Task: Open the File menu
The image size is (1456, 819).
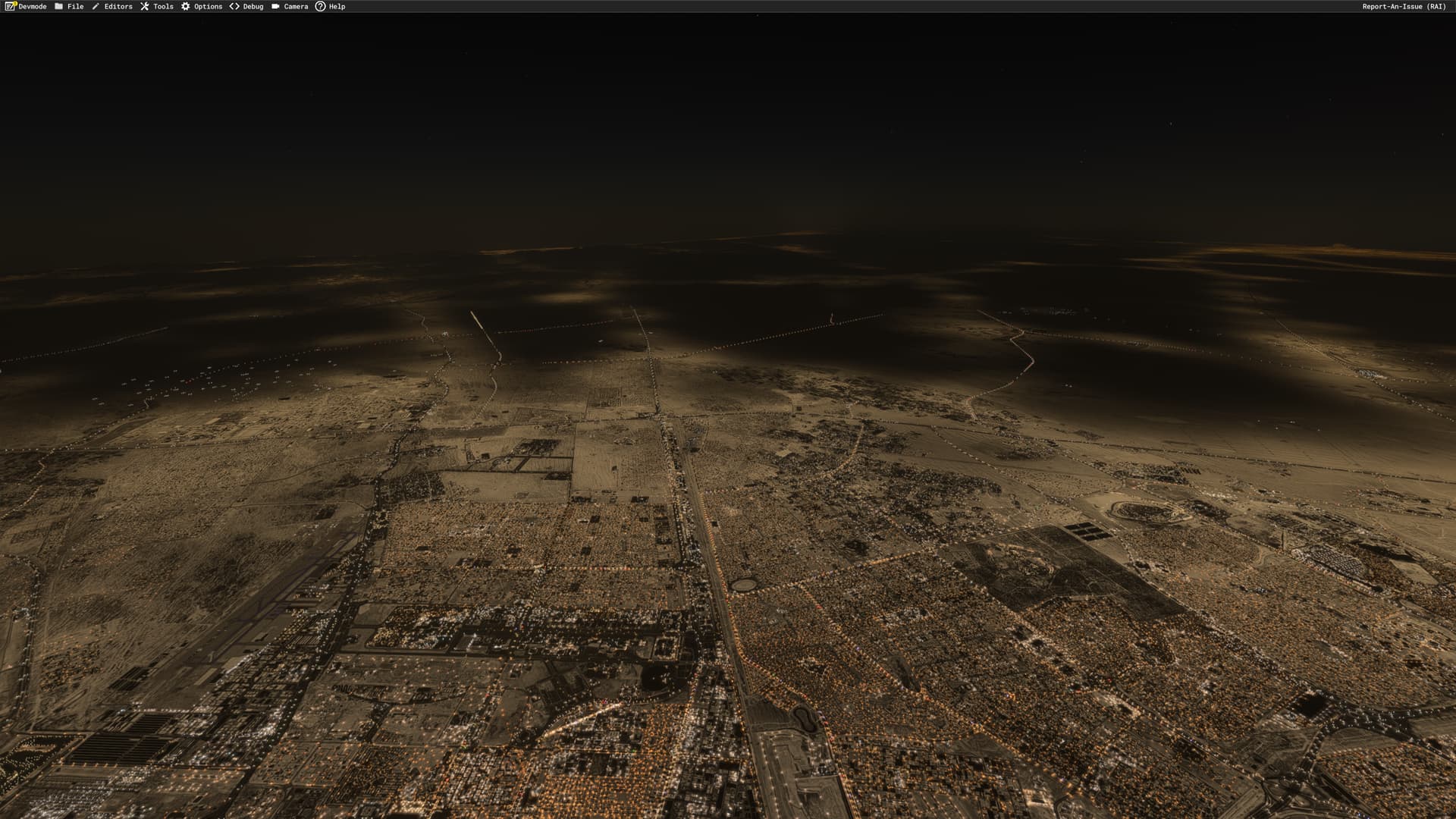Action: coord(75,6)
